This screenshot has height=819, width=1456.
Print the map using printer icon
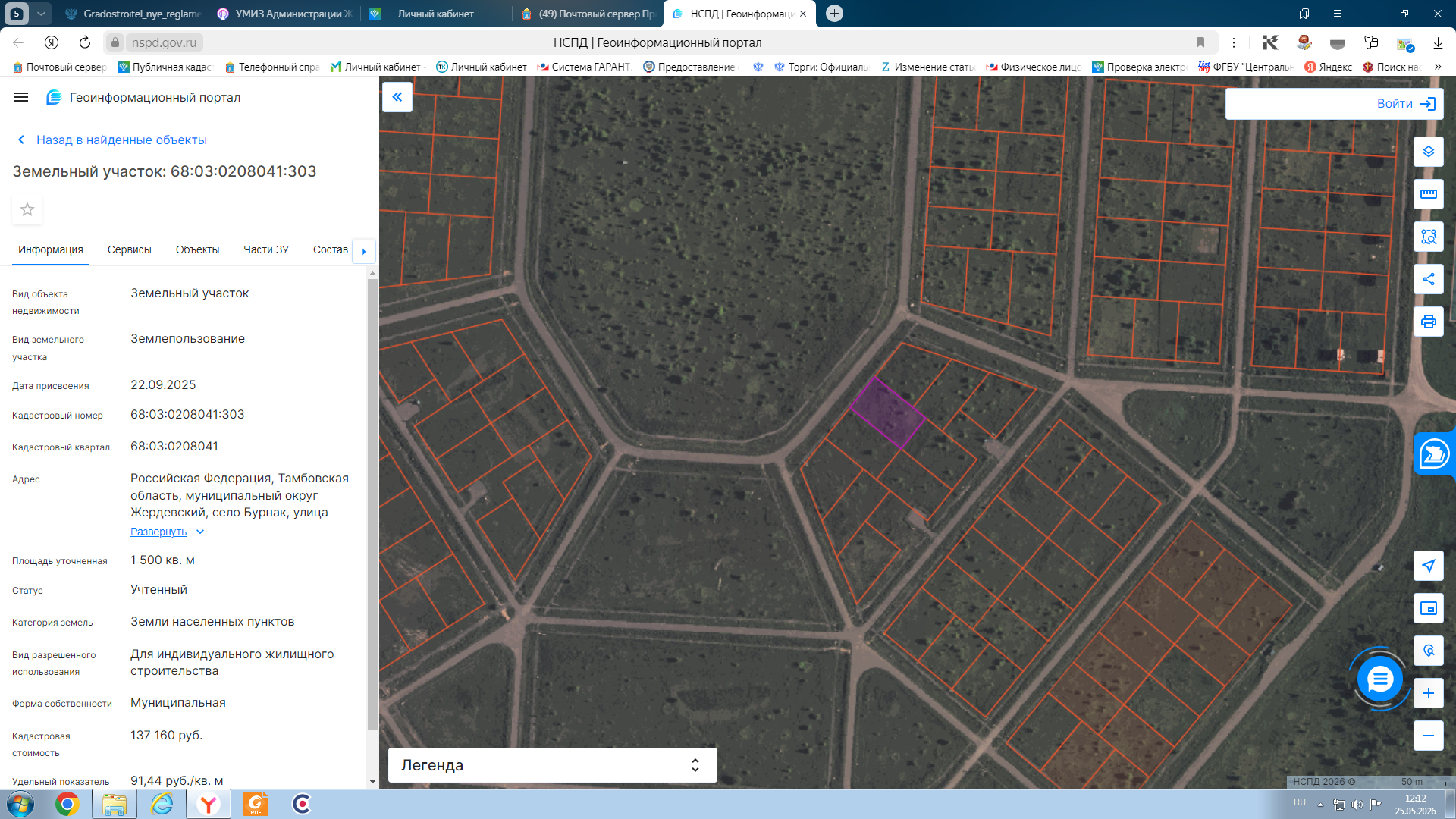[x=1428, y=322]
